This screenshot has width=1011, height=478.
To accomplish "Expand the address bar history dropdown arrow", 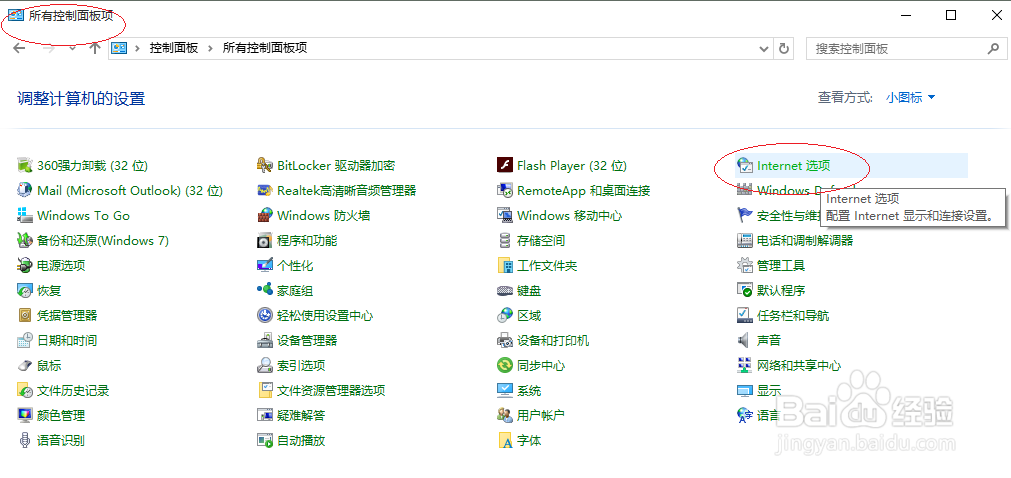I will point(765,48).
